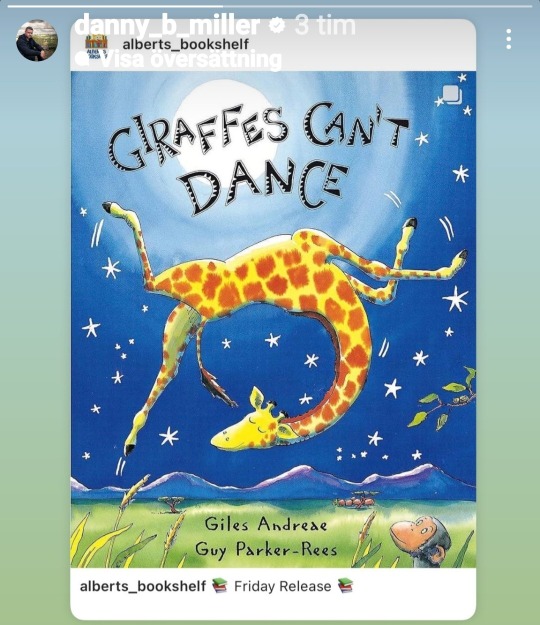Click alberts_bookshelf name in the caption
Viewport: 540px width, 625px height.
click(143, 586)
